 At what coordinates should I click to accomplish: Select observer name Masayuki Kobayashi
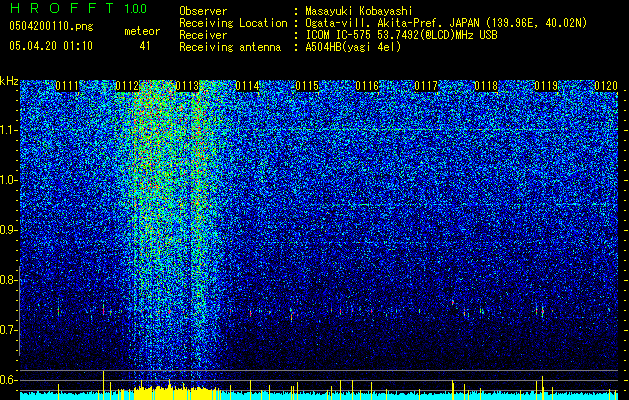[358, 11]
